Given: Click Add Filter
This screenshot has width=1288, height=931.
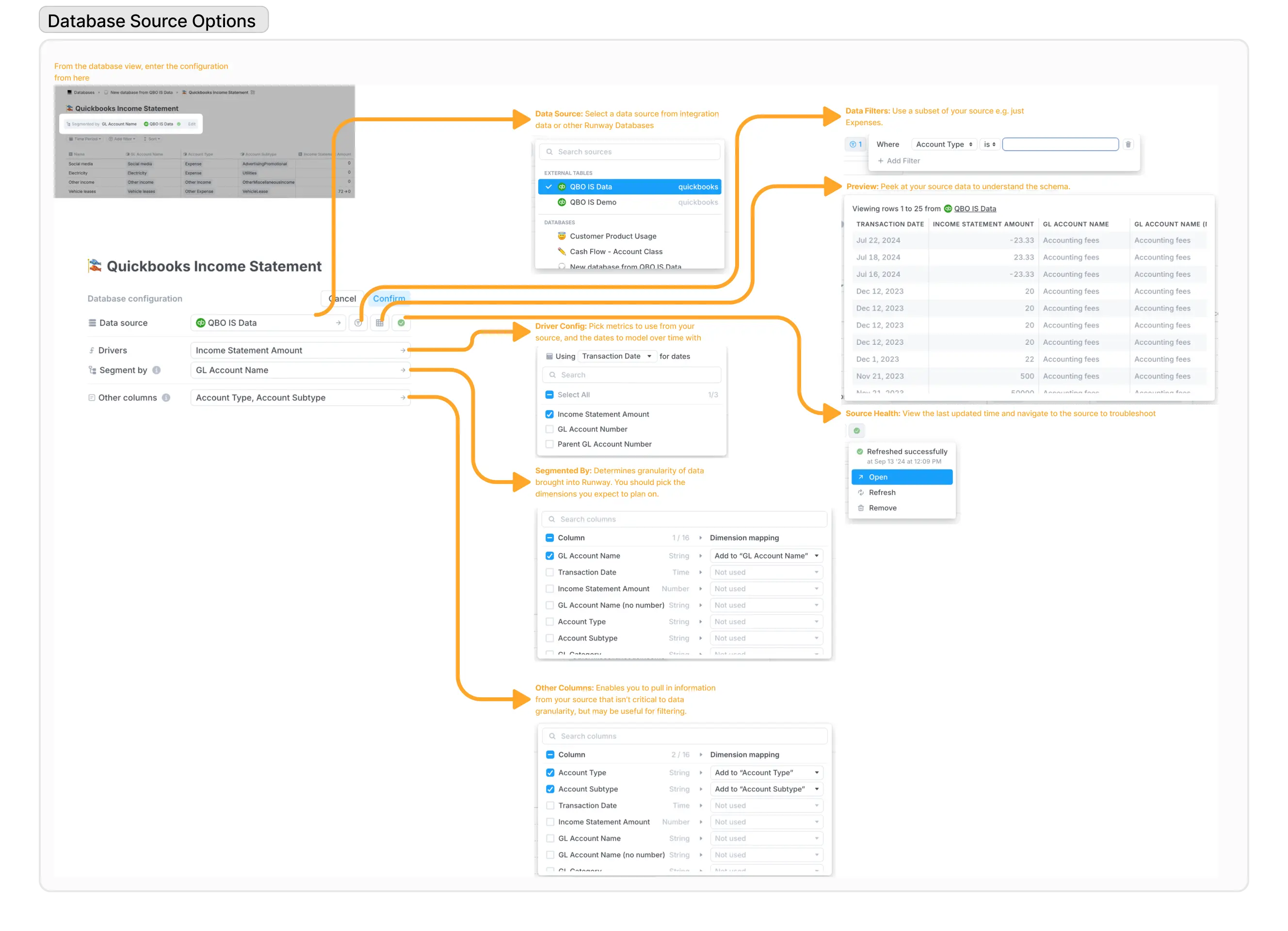Looking at the screenshot, I should 899,161.
